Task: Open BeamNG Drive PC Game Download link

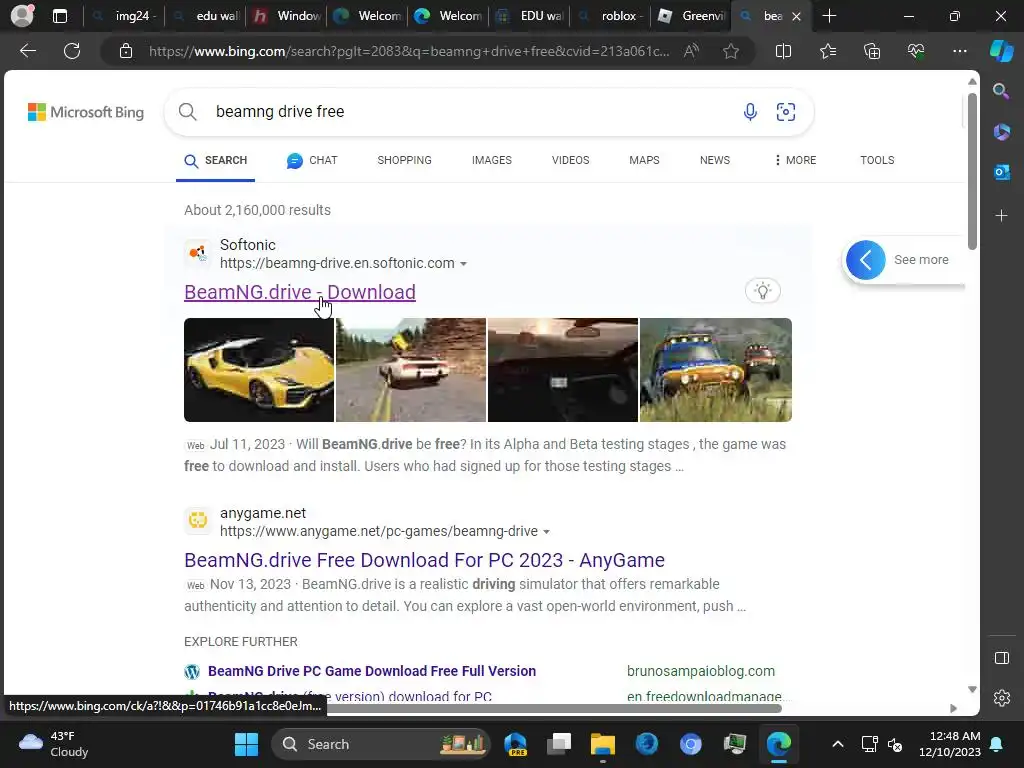Action: (372, 671)
